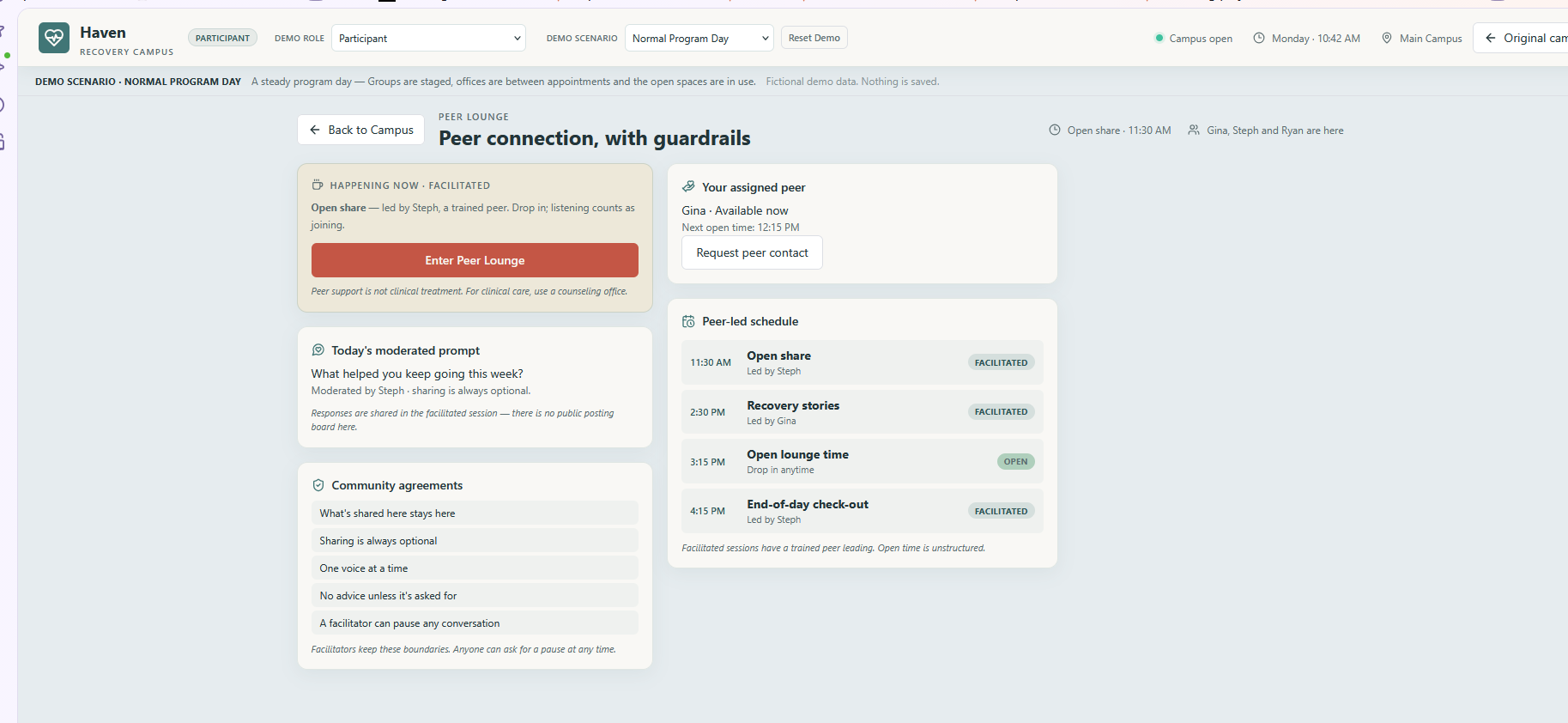Viewport: 1568px width, 723px height.
Task: Click Request peer contact button
Action: point(752,252)
